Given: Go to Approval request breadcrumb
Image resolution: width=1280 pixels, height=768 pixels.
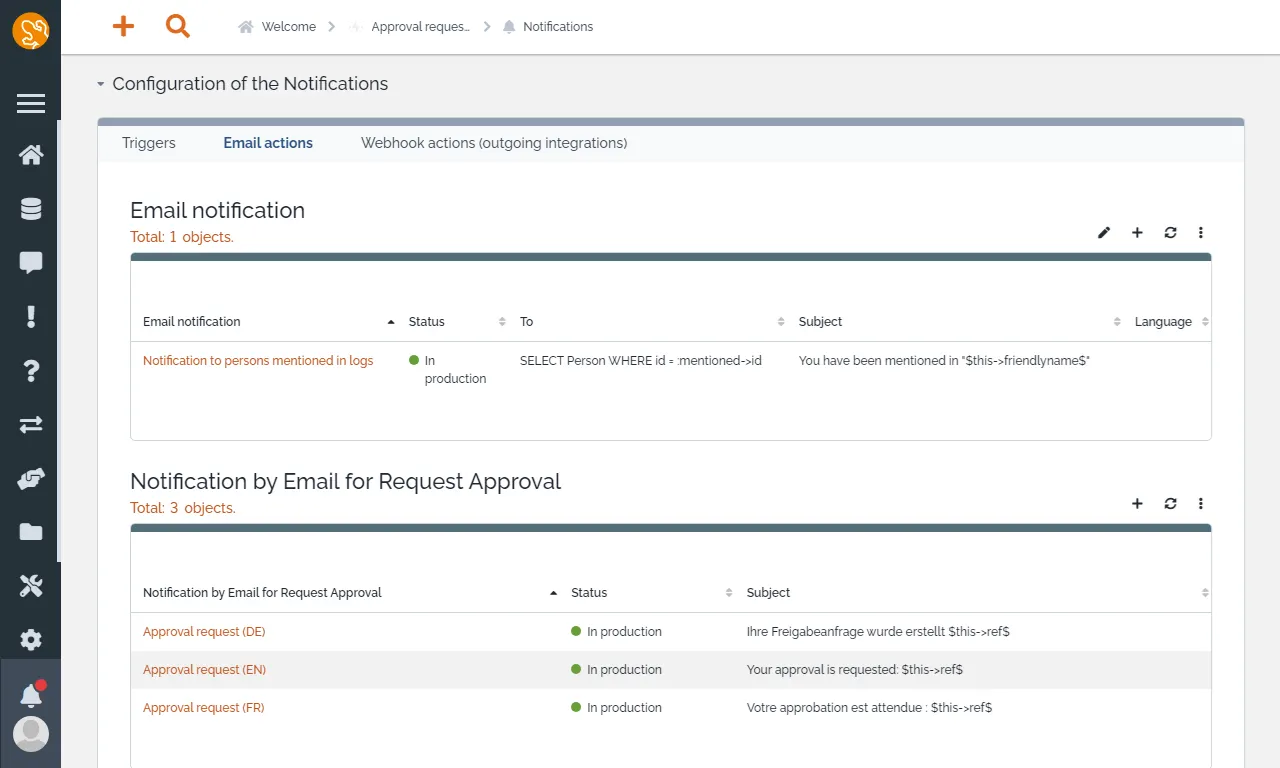Looking at the screenshot, I should pyautogui.click(x=410, y=27).
